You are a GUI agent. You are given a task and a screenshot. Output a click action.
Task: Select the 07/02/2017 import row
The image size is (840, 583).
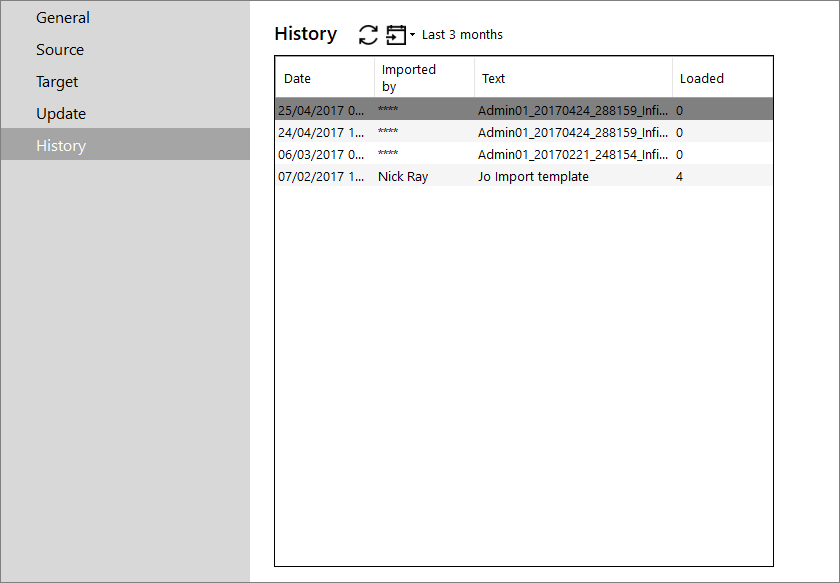(524, 176)
